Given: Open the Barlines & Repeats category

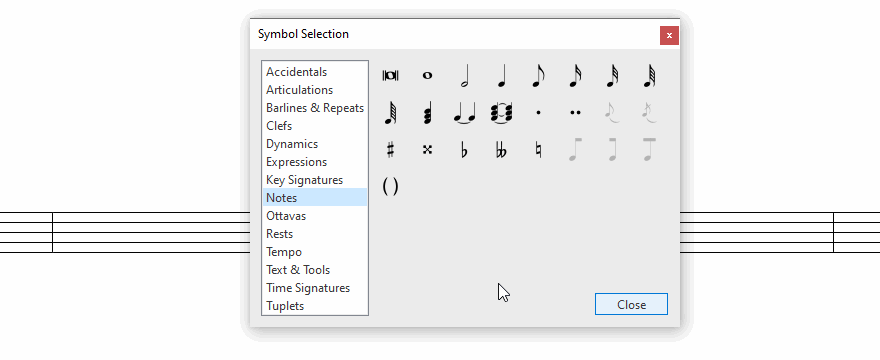Looking at the screenshot, I should (315, 108).
